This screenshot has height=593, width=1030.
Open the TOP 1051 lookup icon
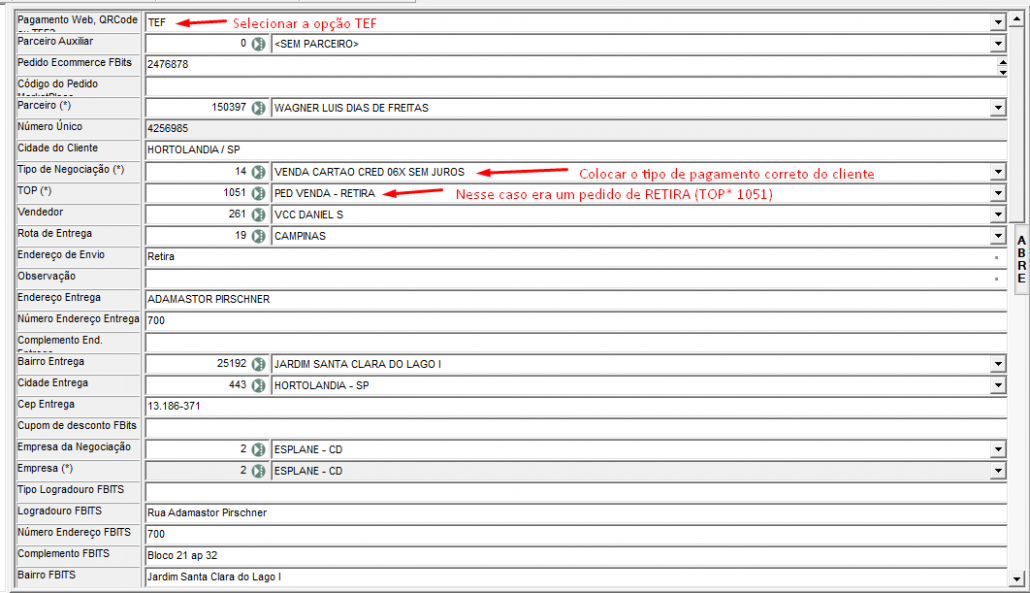[x=259, y=193]
